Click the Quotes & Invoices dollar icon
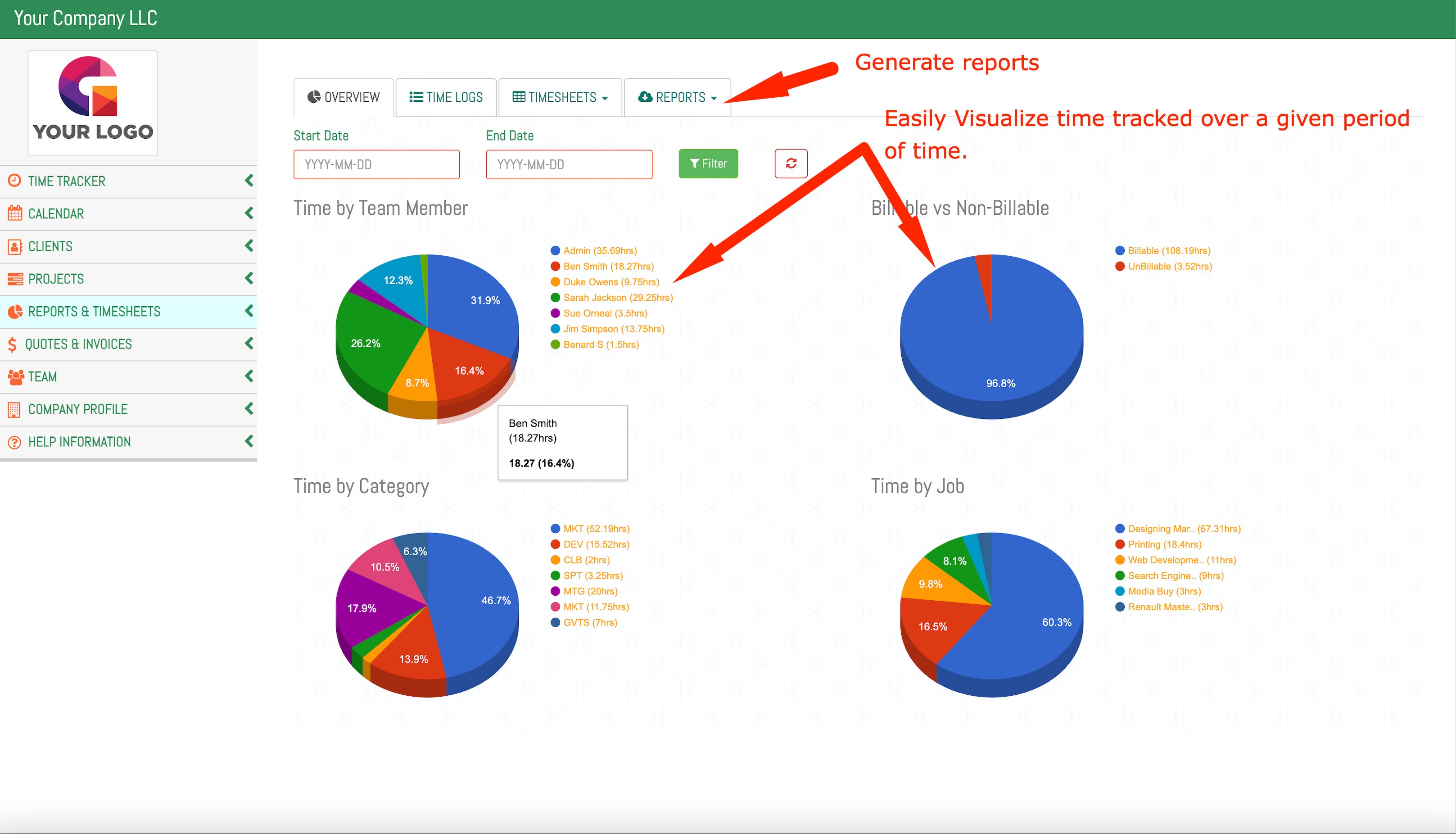The width and height of the screenshot is (1456, 834). 12,344
